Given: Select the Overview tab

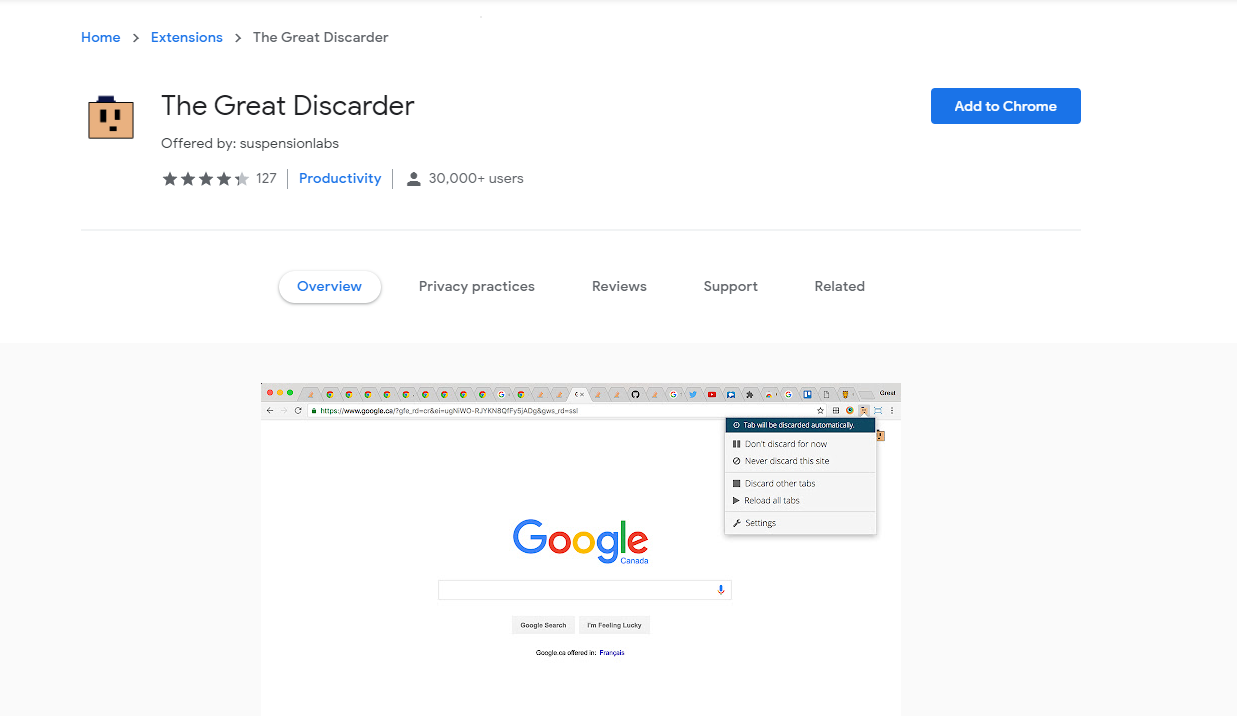Looking at the screenshot, I should pyautogui.click(x=329, y=286).
